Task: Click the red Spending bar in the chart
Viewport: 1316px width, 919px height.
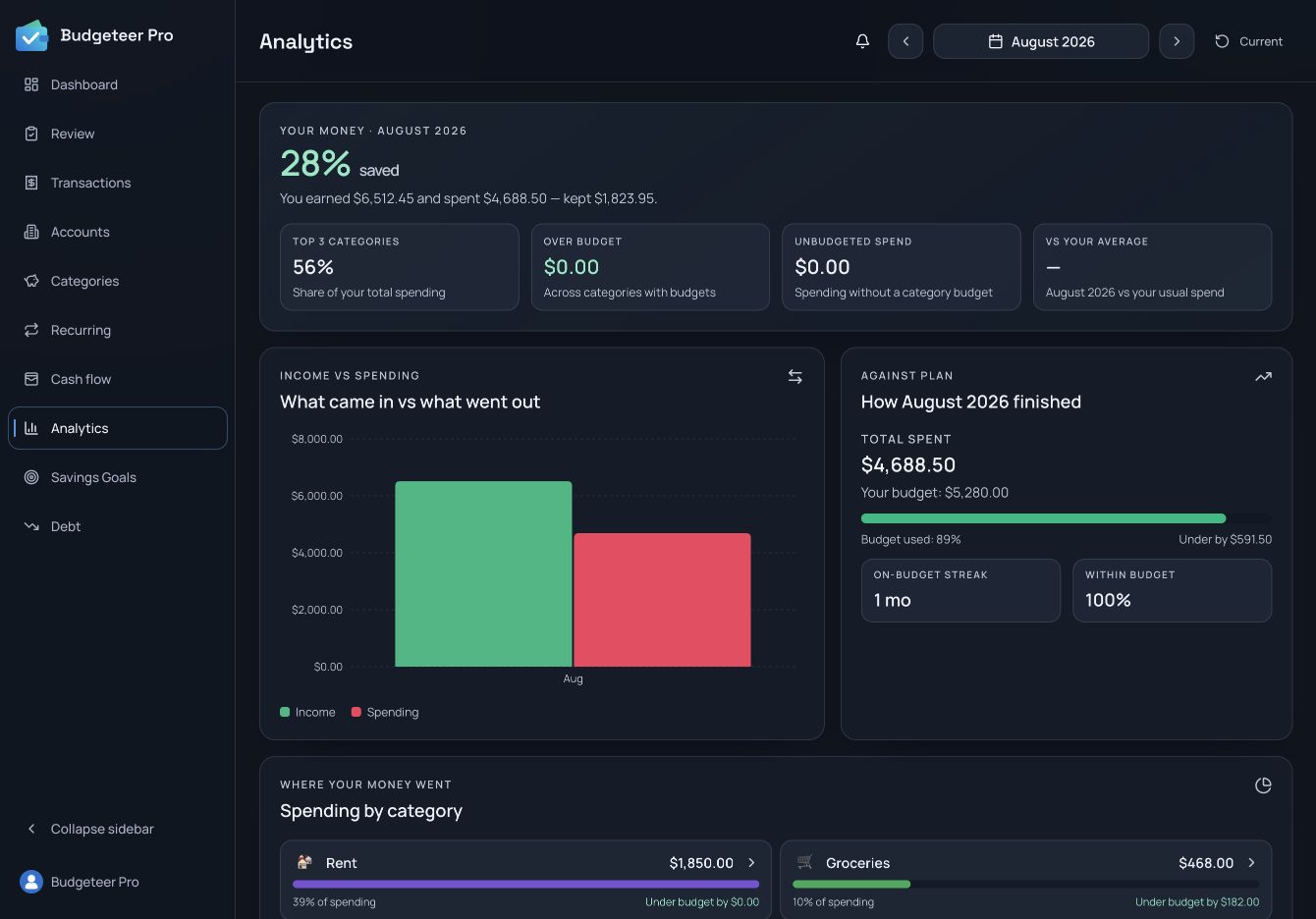Action: coord(662,600)
